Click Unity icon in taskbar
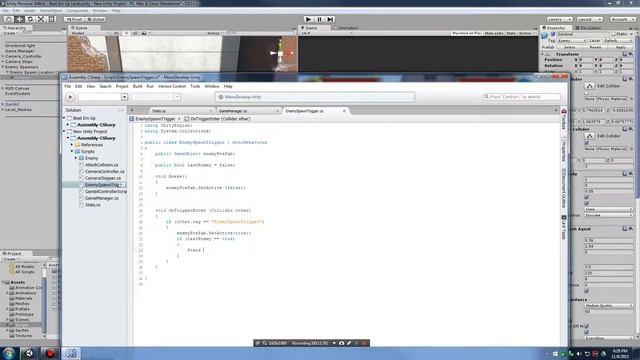The height and width of the screenshot is (360, 640). [29, 353]
